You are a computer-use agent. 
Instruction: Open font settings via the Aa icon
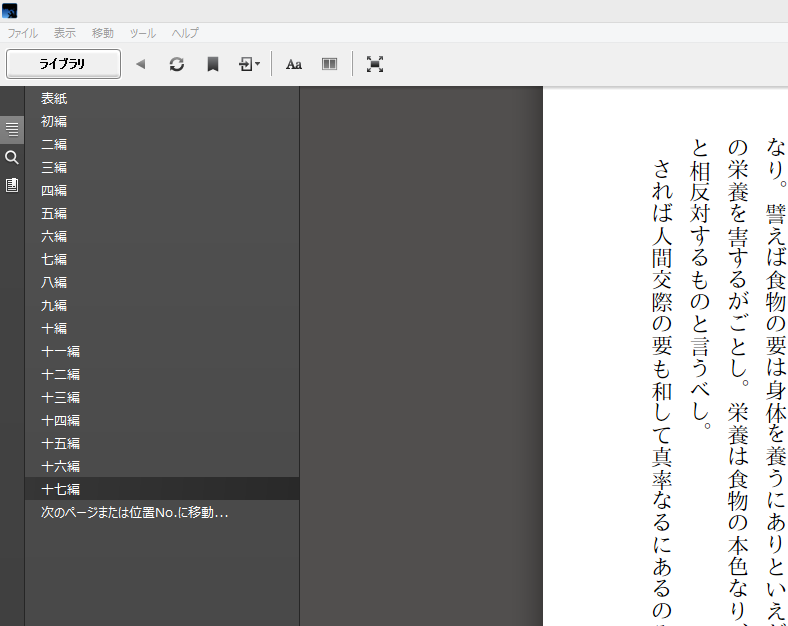[x=294, y=64]
